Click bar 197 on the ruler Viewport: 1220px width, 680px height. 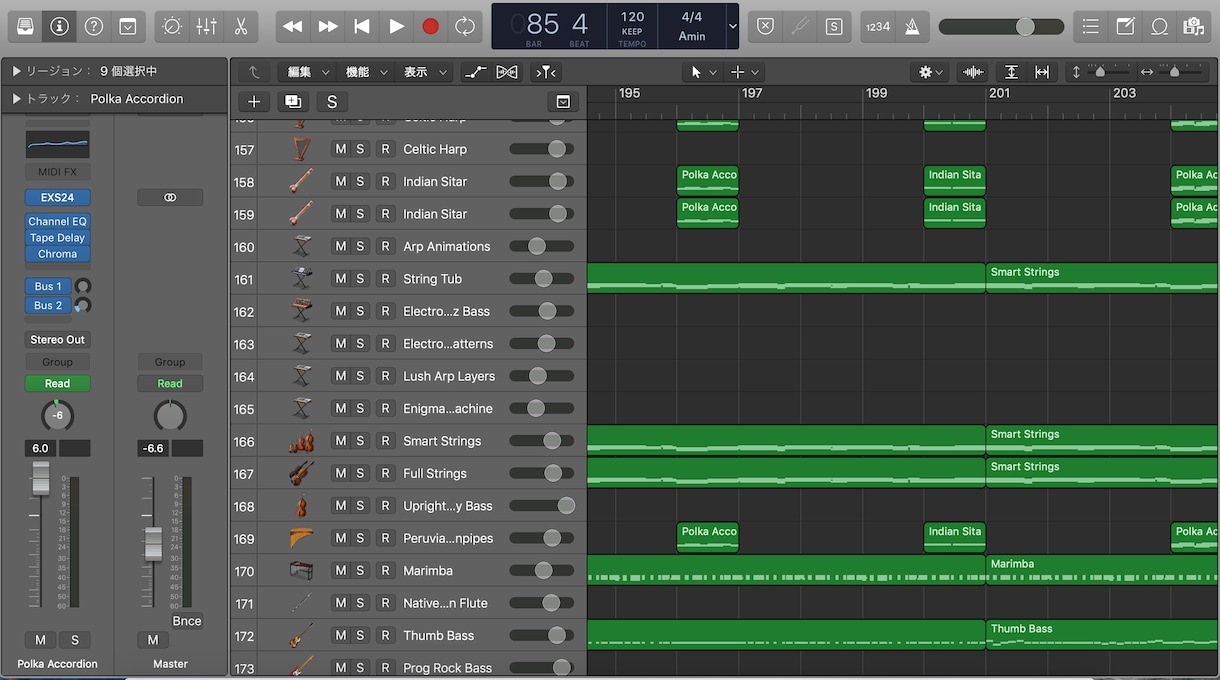coord(751,93)
